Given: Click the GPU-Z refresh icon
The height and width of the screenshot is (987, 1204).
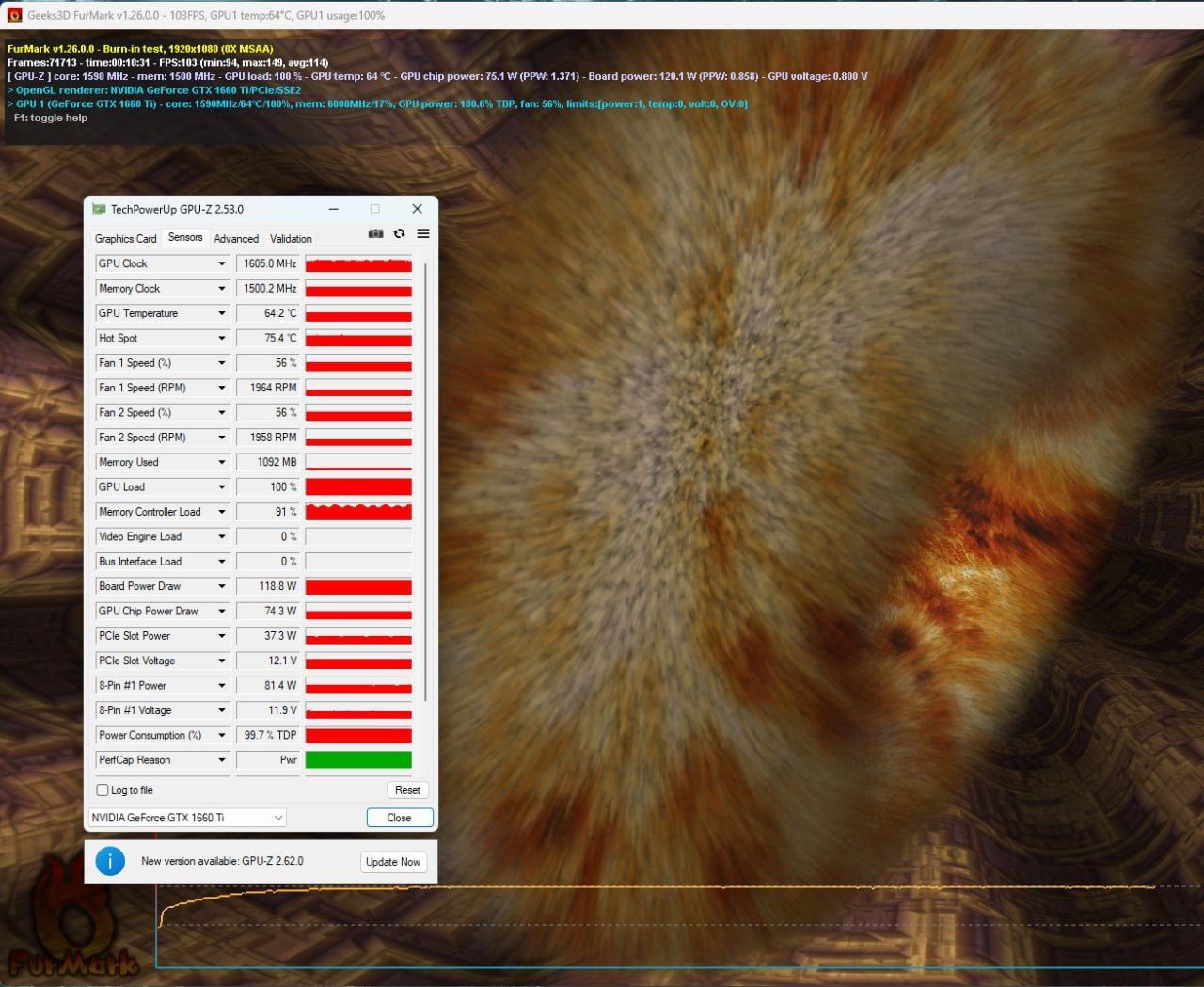Looking at the screenshot, I should coord(399,233).
